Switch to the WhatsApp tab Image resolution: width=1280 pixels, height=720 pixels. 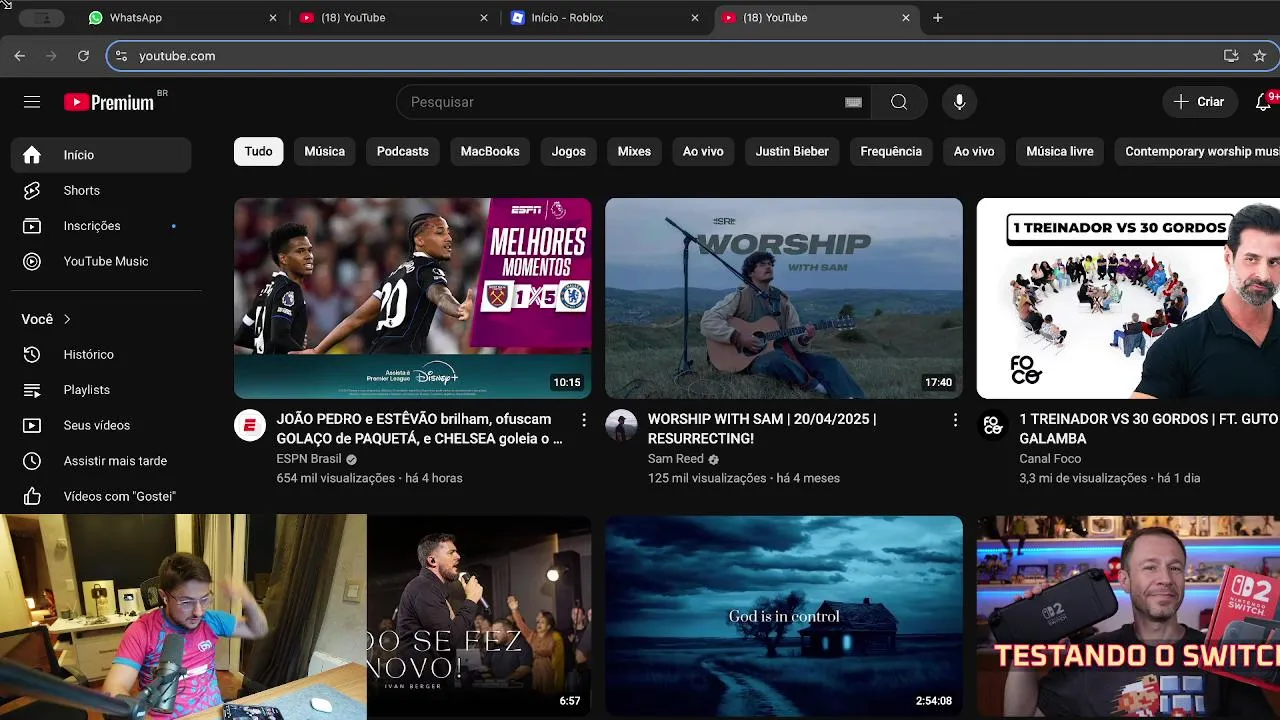(x=180, y=18)
